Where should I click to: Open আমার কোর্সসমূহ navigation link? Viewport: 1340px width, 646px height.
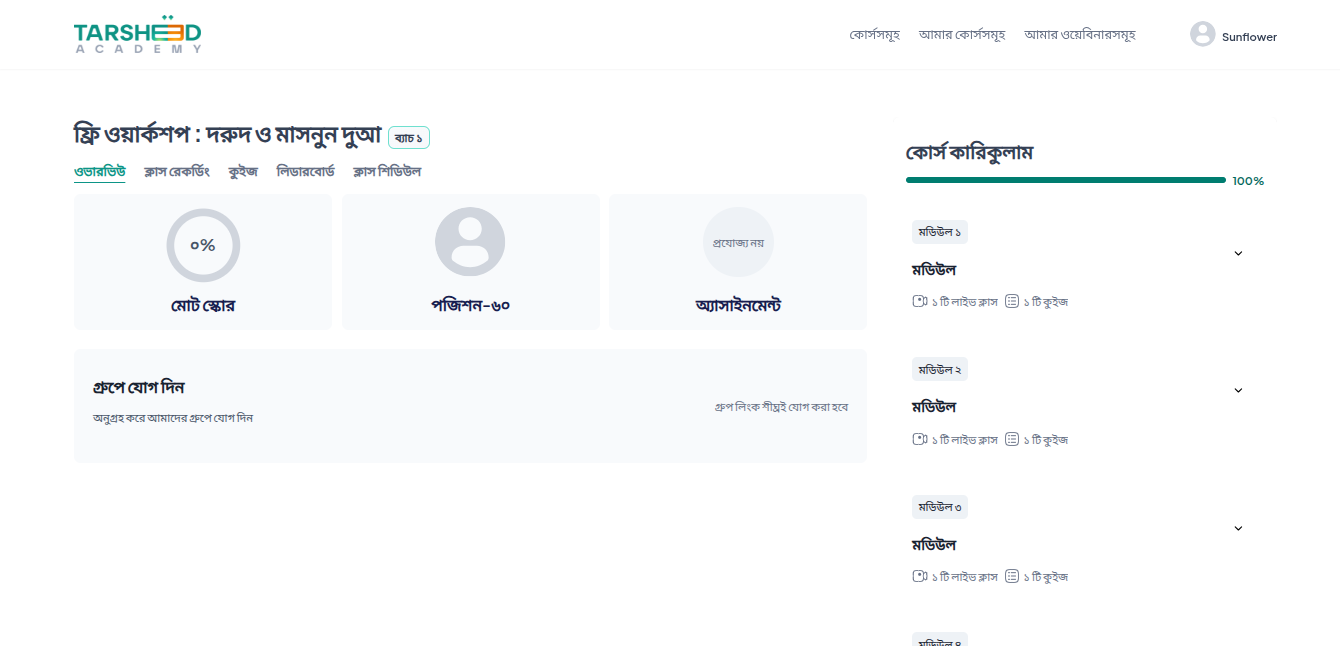962,34
